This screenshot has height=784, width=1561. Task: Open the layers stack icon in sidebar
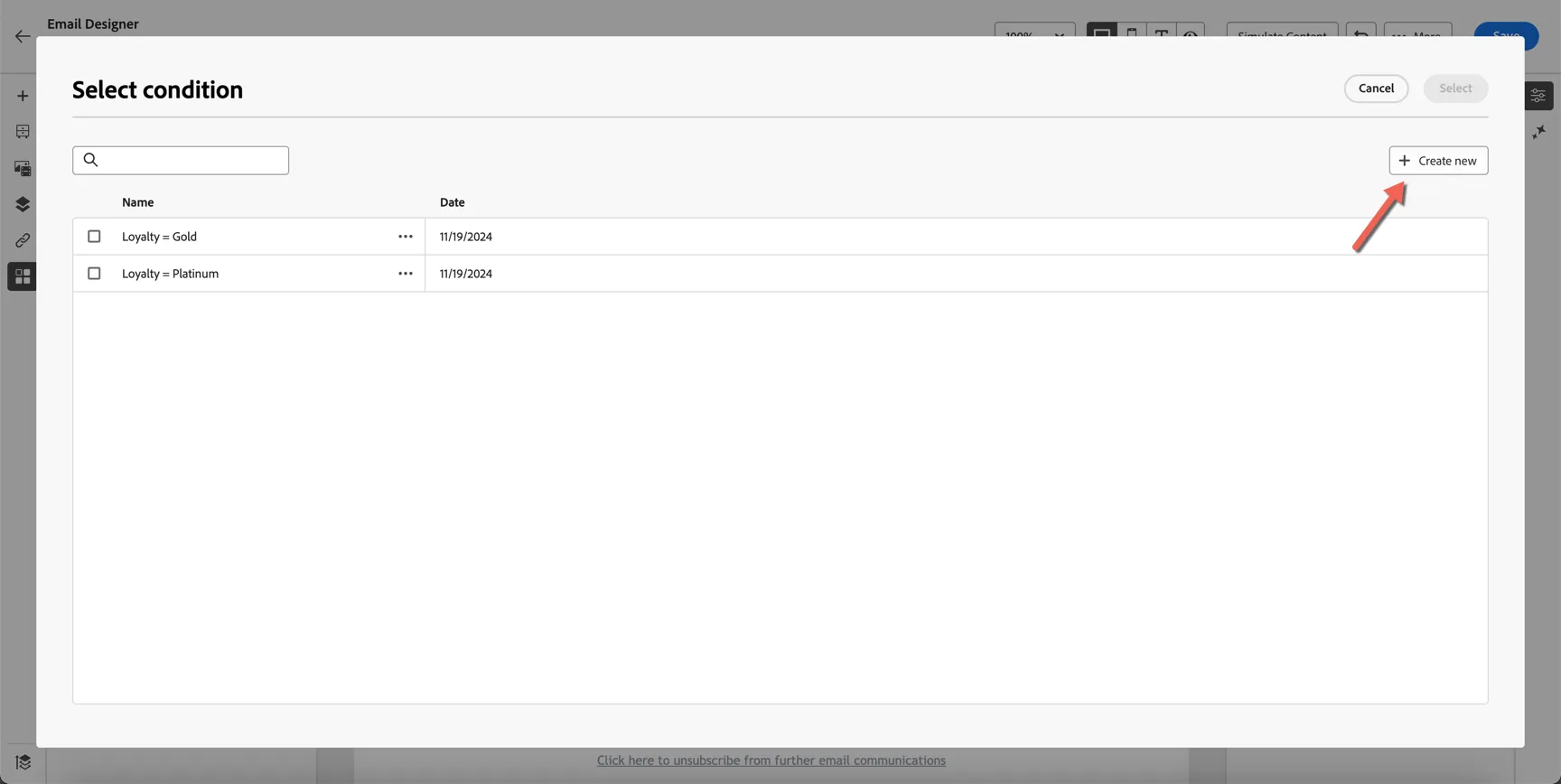(23, 204)
